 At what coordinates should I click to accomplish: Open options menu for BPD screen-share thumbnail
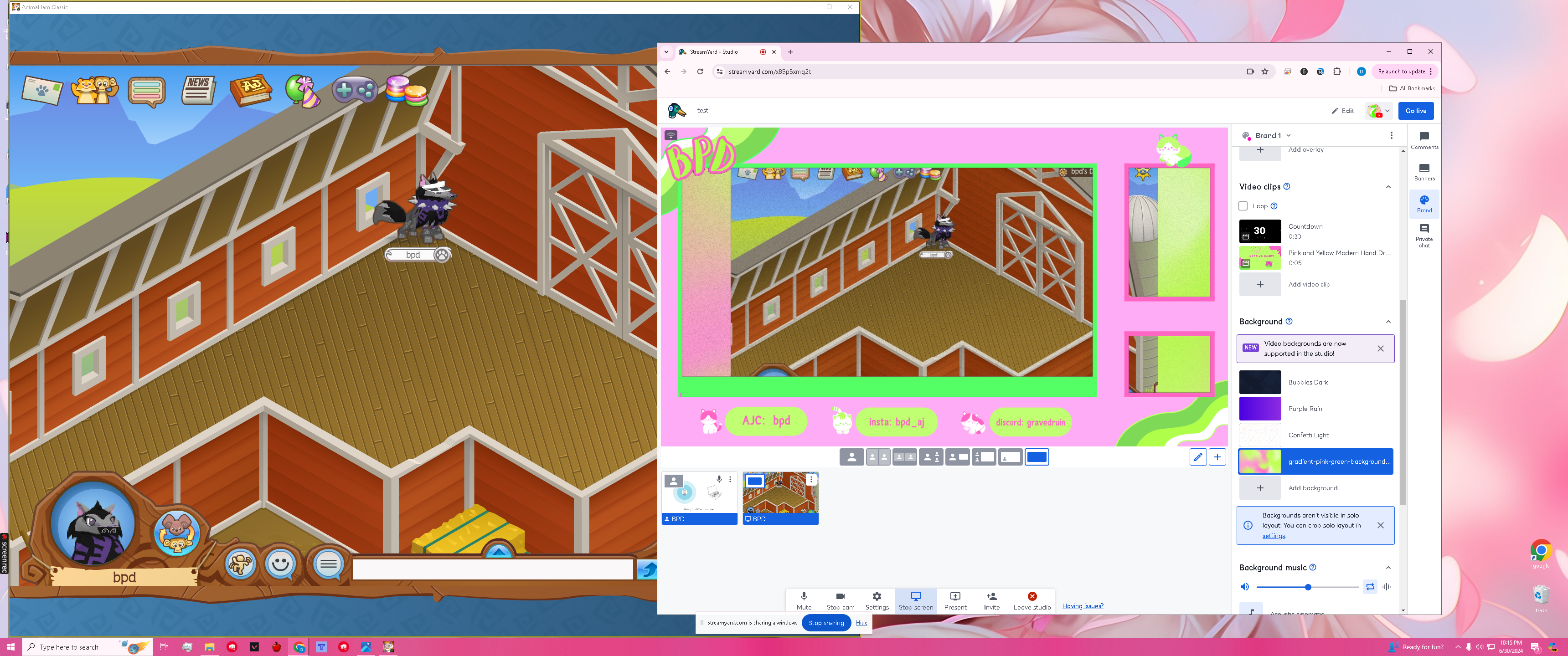coord(811,480)
